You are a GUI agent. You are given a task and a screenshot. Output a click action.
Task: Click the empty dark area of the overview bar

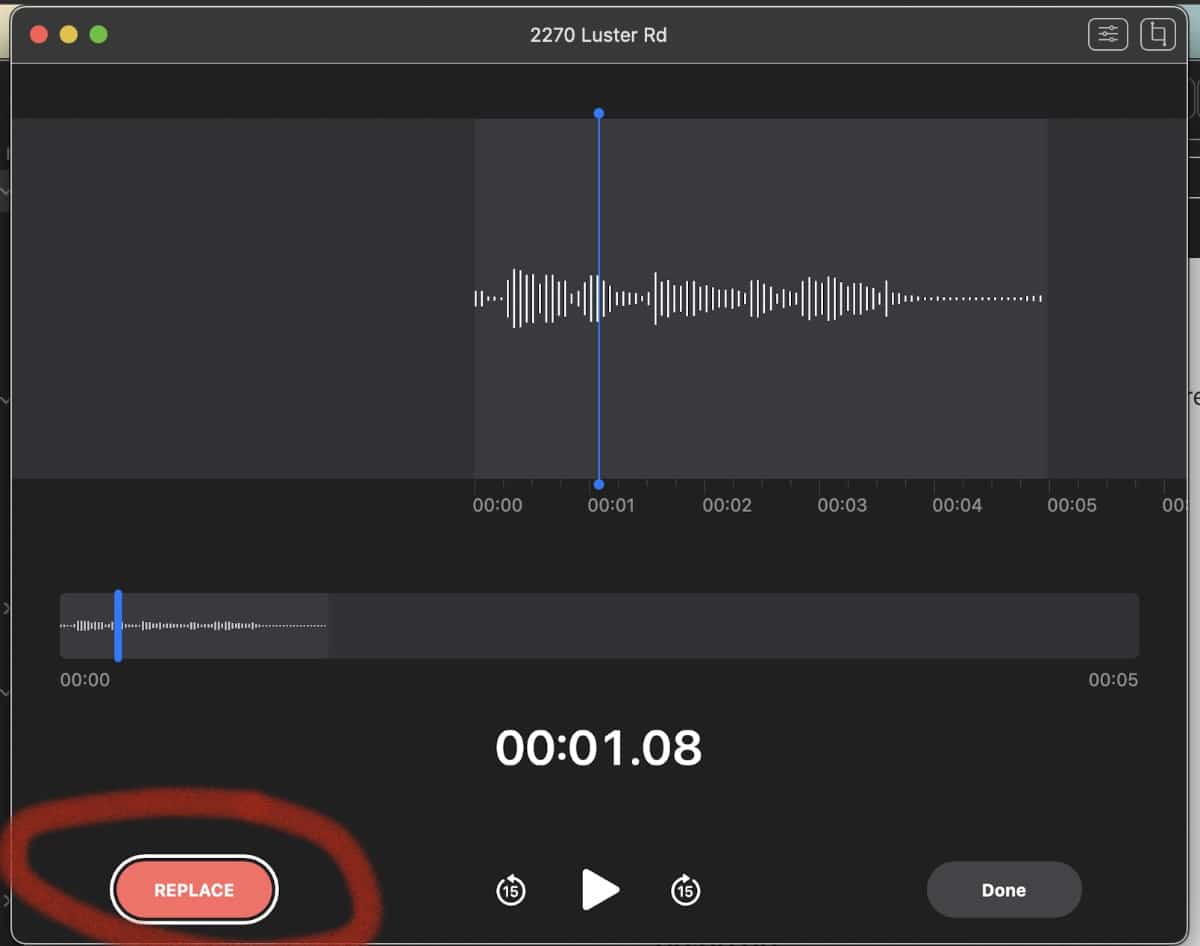point(730,626)
